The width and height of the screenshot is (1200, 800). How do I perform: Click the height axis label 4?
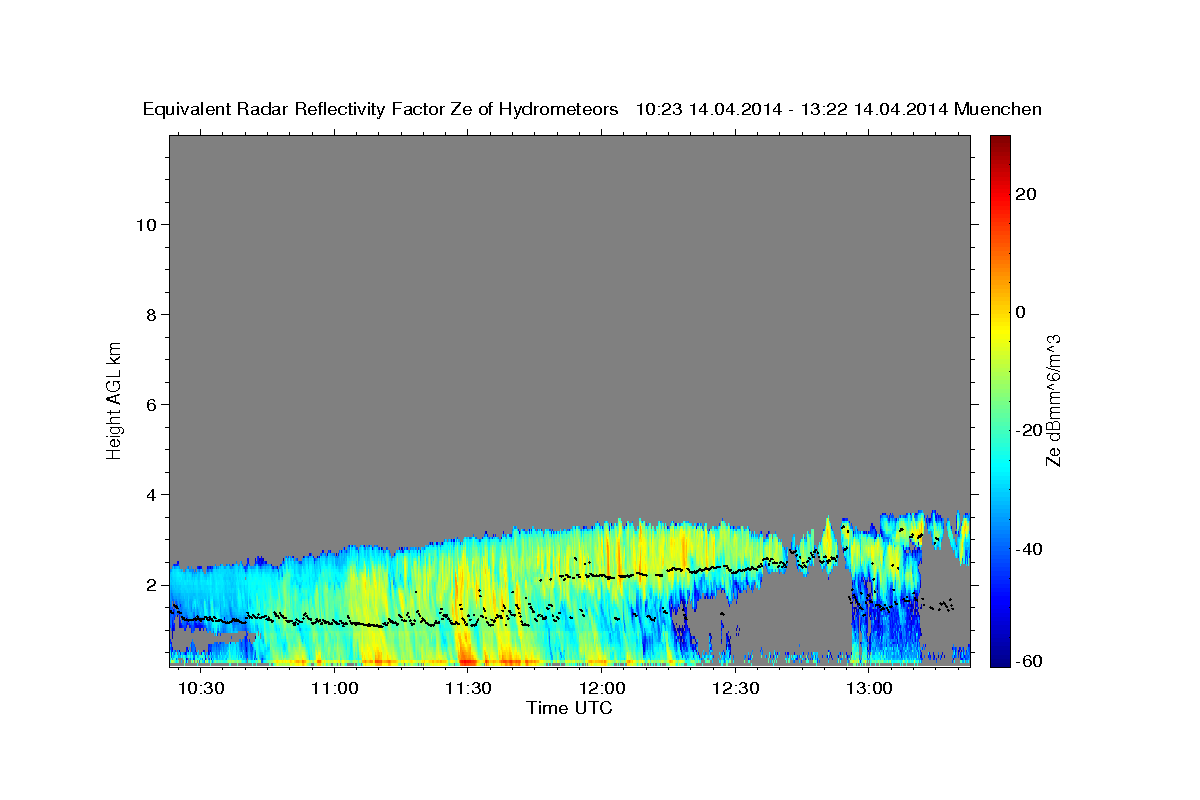click(153, 495)
